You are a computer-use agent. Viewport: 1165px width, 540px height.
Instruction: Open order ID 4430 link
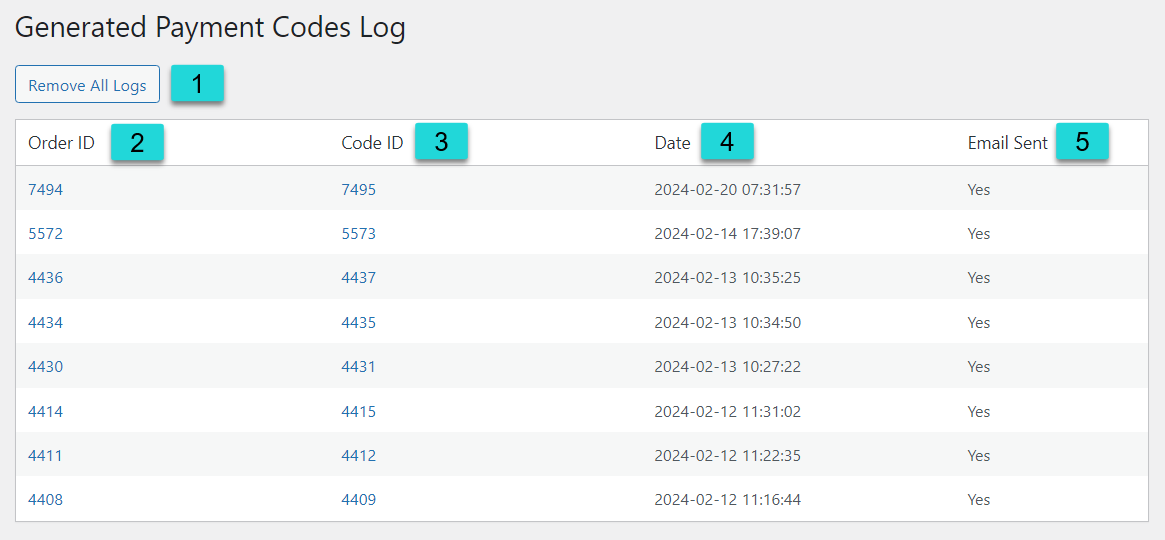45,367
